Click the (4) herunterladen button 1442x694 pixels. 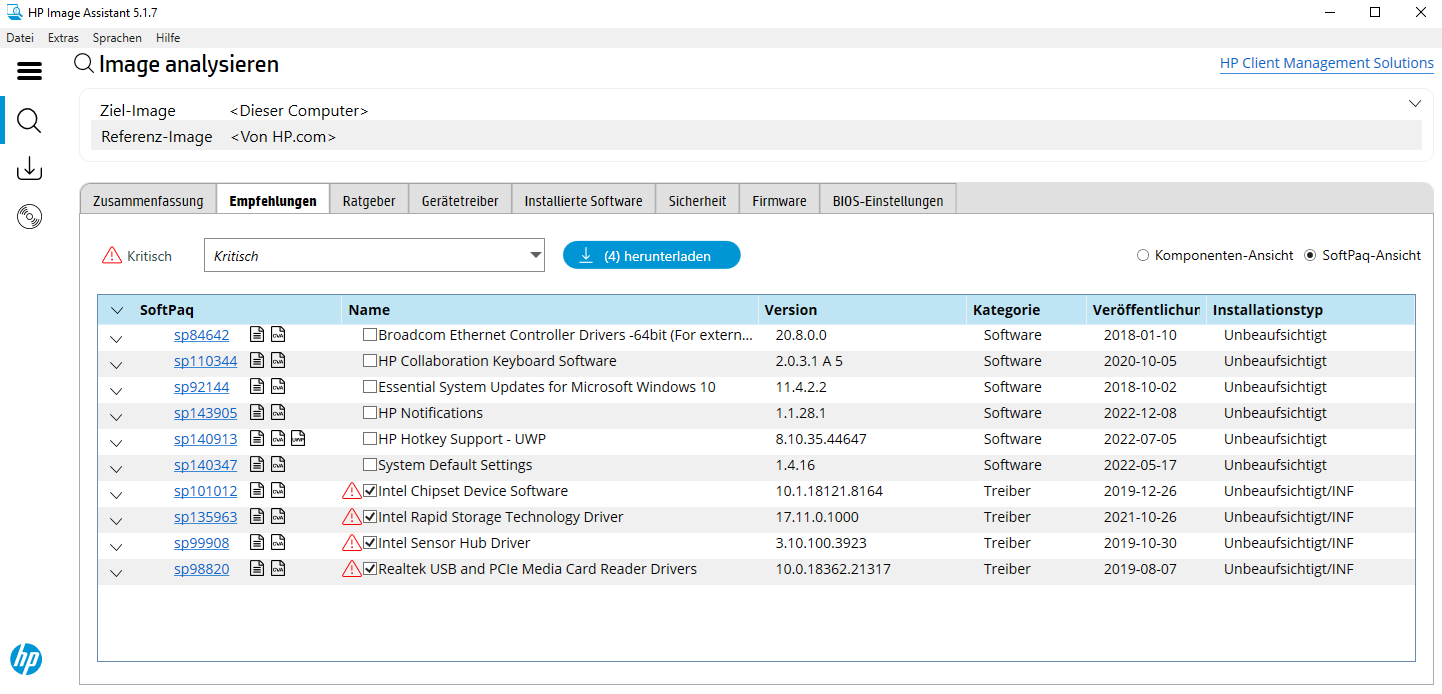(x=651, y=255)
